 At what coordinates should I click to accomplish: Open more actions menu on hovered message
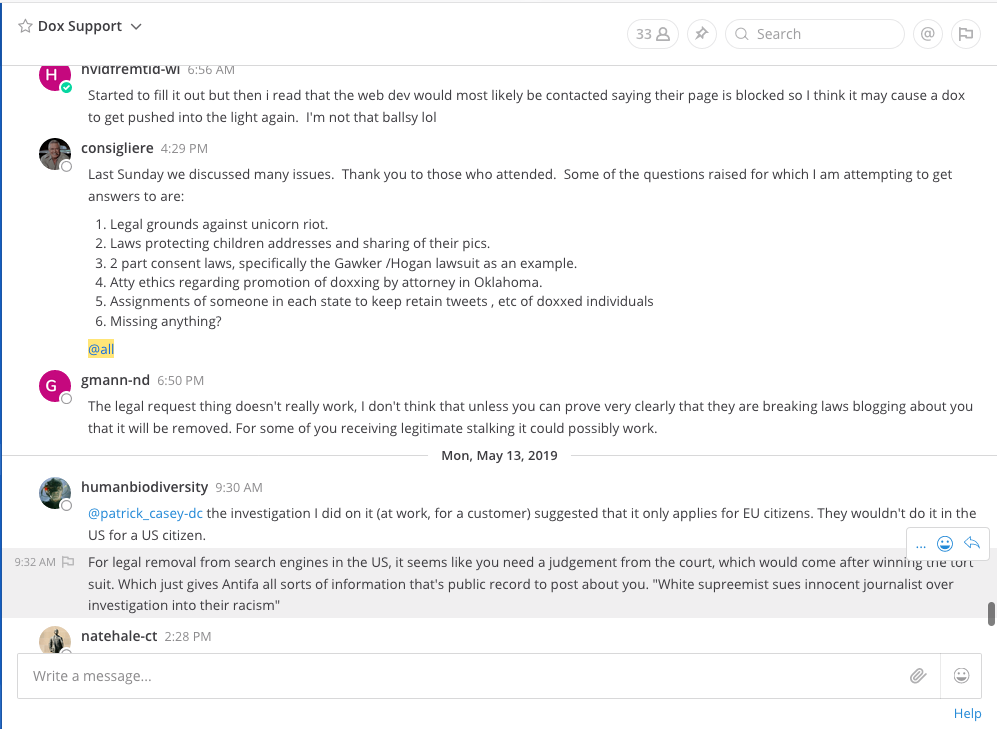(921, 545)
